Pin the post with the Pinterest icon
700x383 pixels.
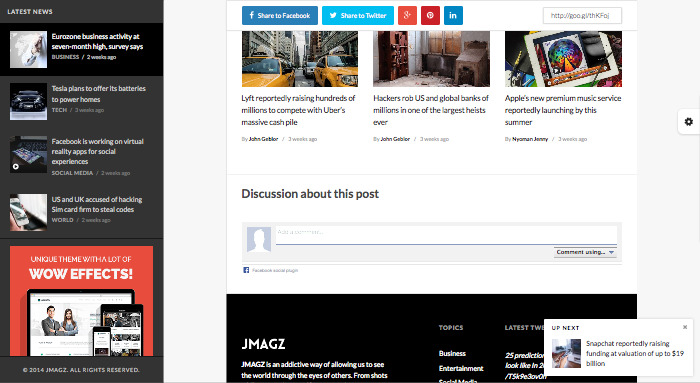(430, 16)
